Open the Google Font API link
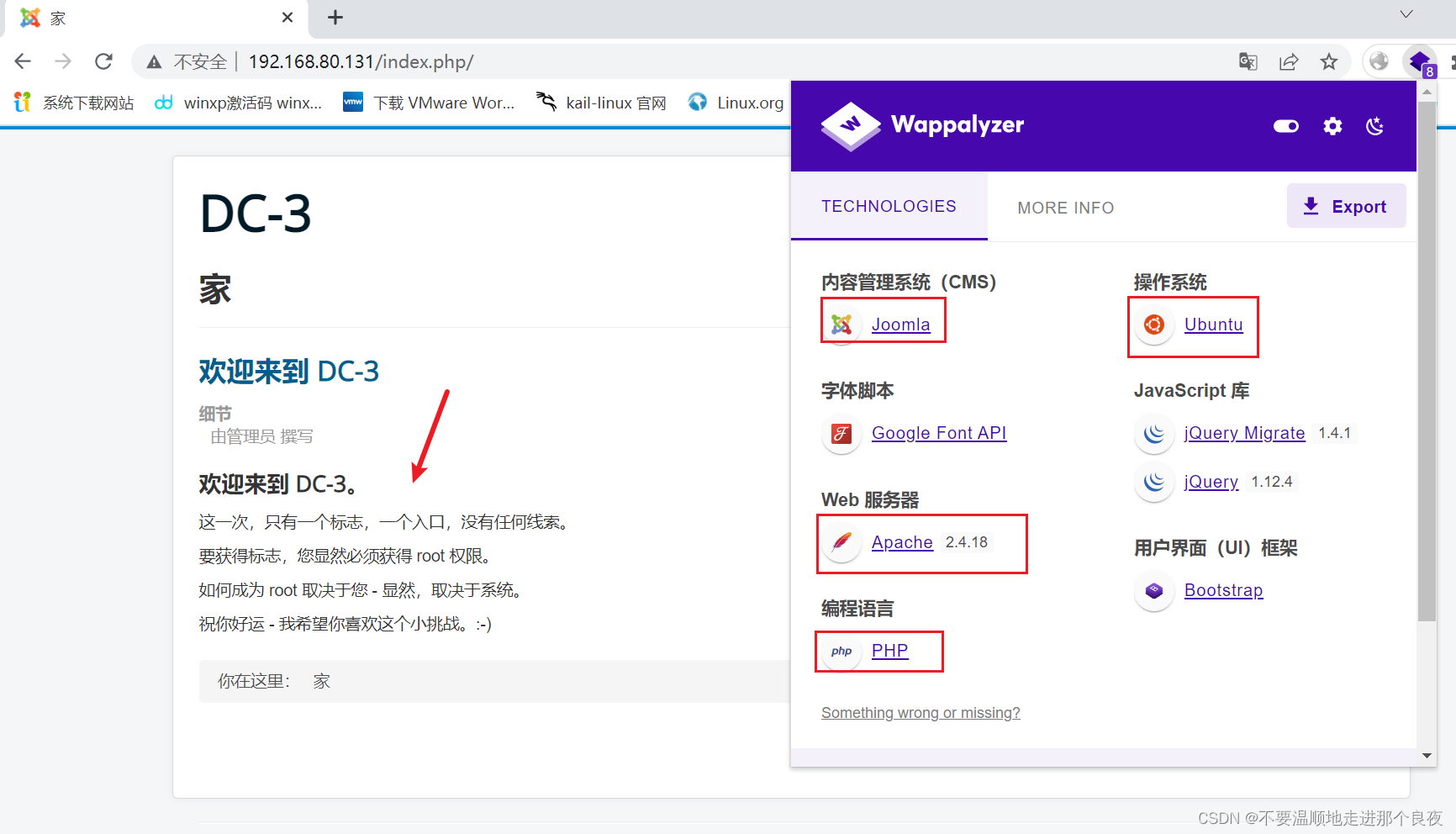This screenshot has width=1456, height=834. [x=939, y=433]
